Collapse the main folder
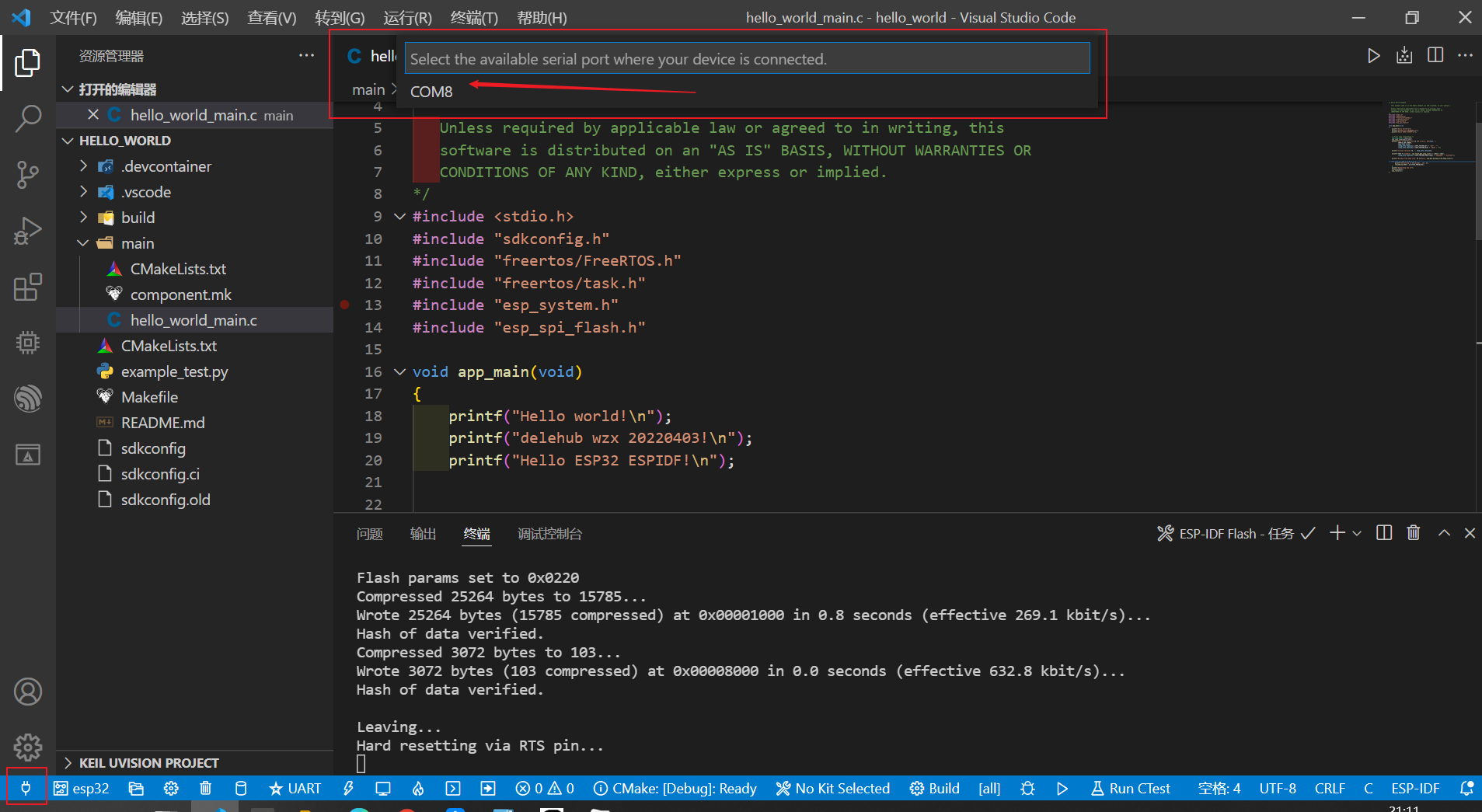 click(x=83, y=243)
